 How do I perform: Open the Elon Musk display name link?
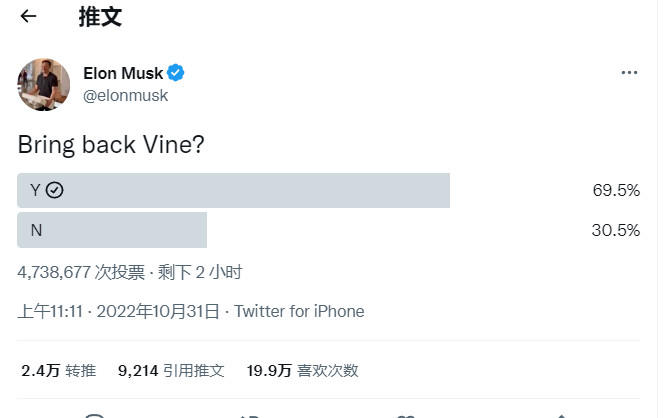point(123,73)
